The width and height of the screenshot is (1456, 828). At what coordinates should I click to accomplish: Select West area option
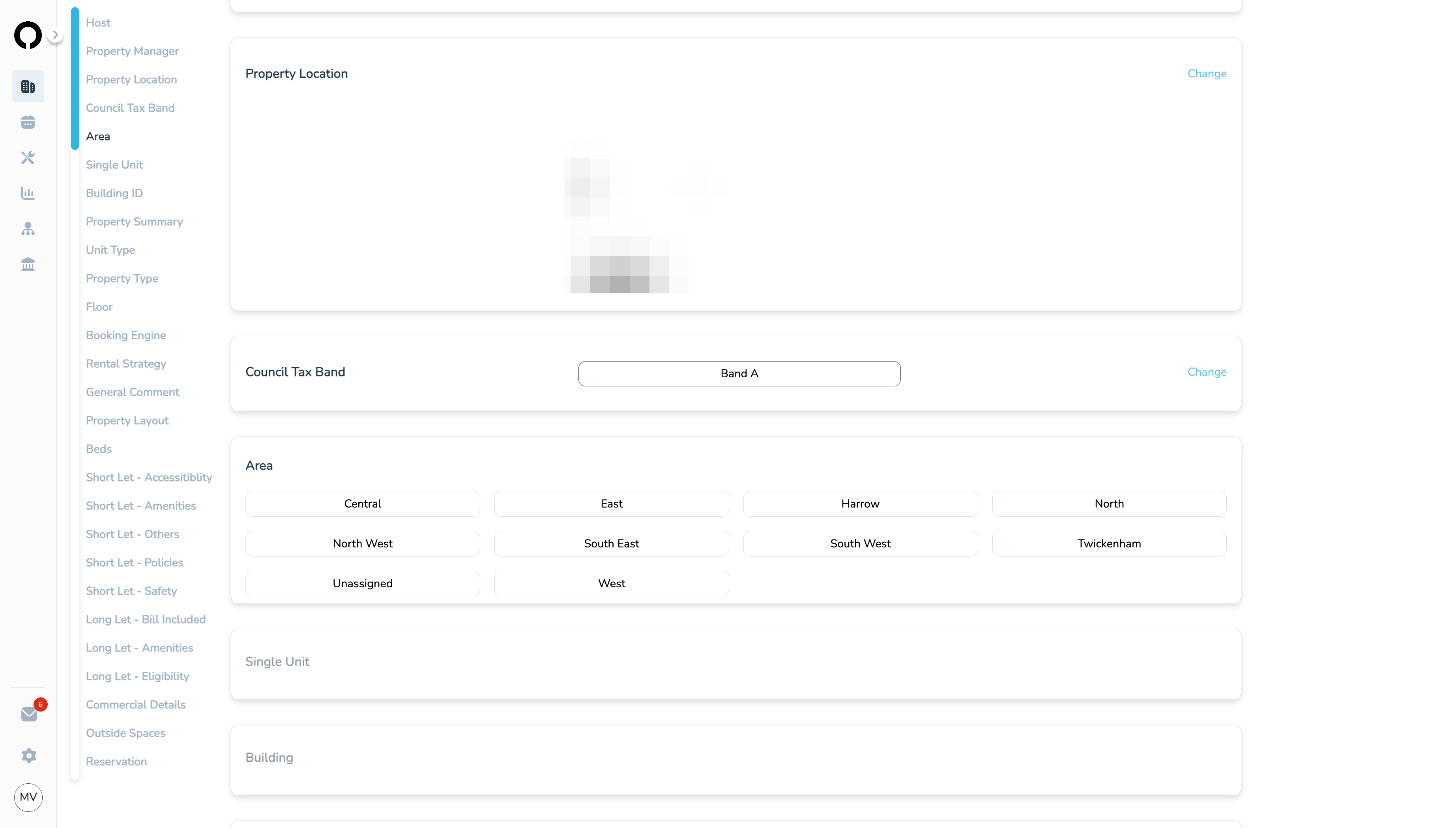(x=611, y=583)
